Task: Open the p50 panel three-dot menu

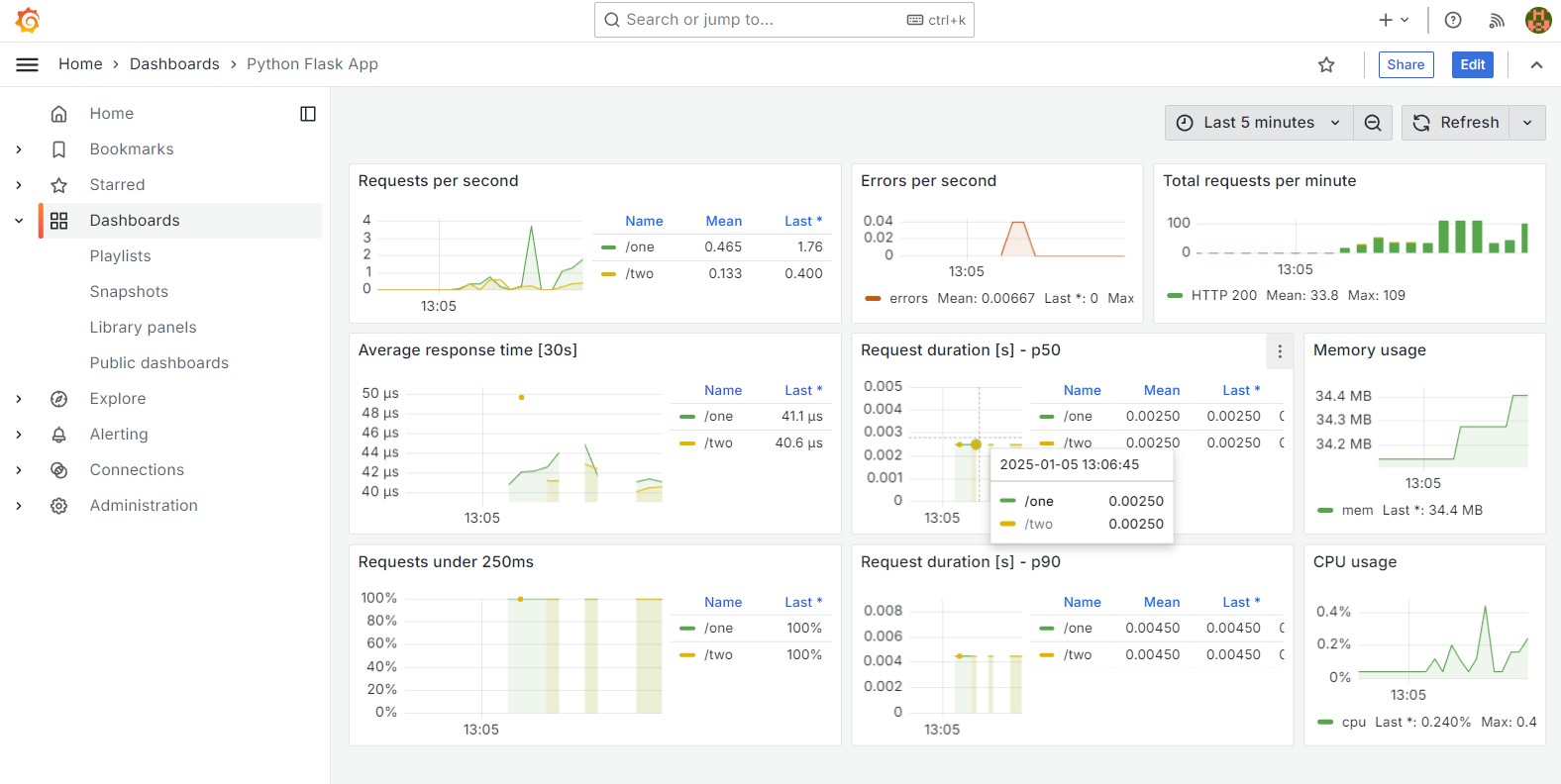Action: point(1280,351)
